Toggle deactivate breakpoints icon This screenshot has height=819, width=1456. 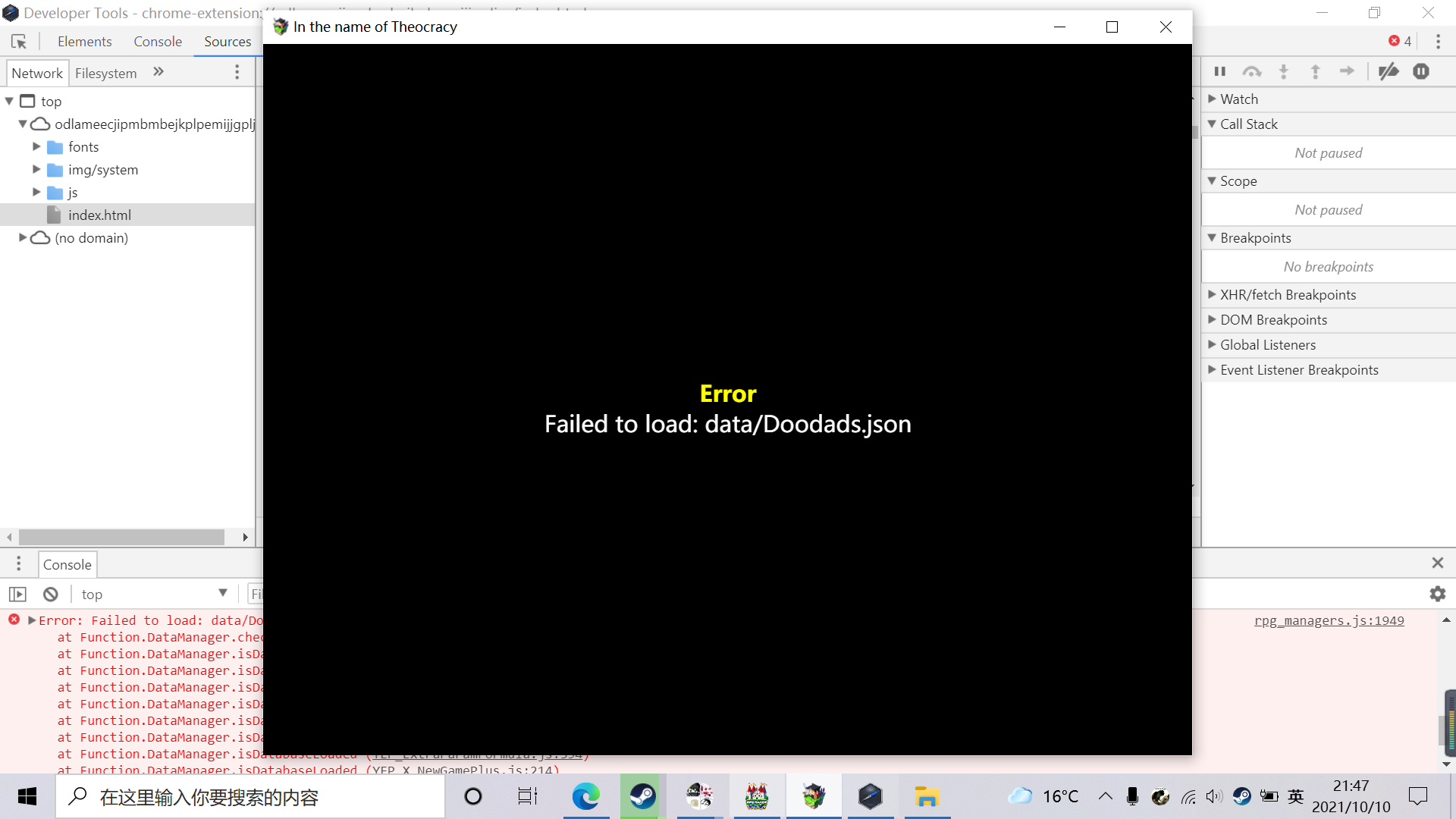[1389, 71]
